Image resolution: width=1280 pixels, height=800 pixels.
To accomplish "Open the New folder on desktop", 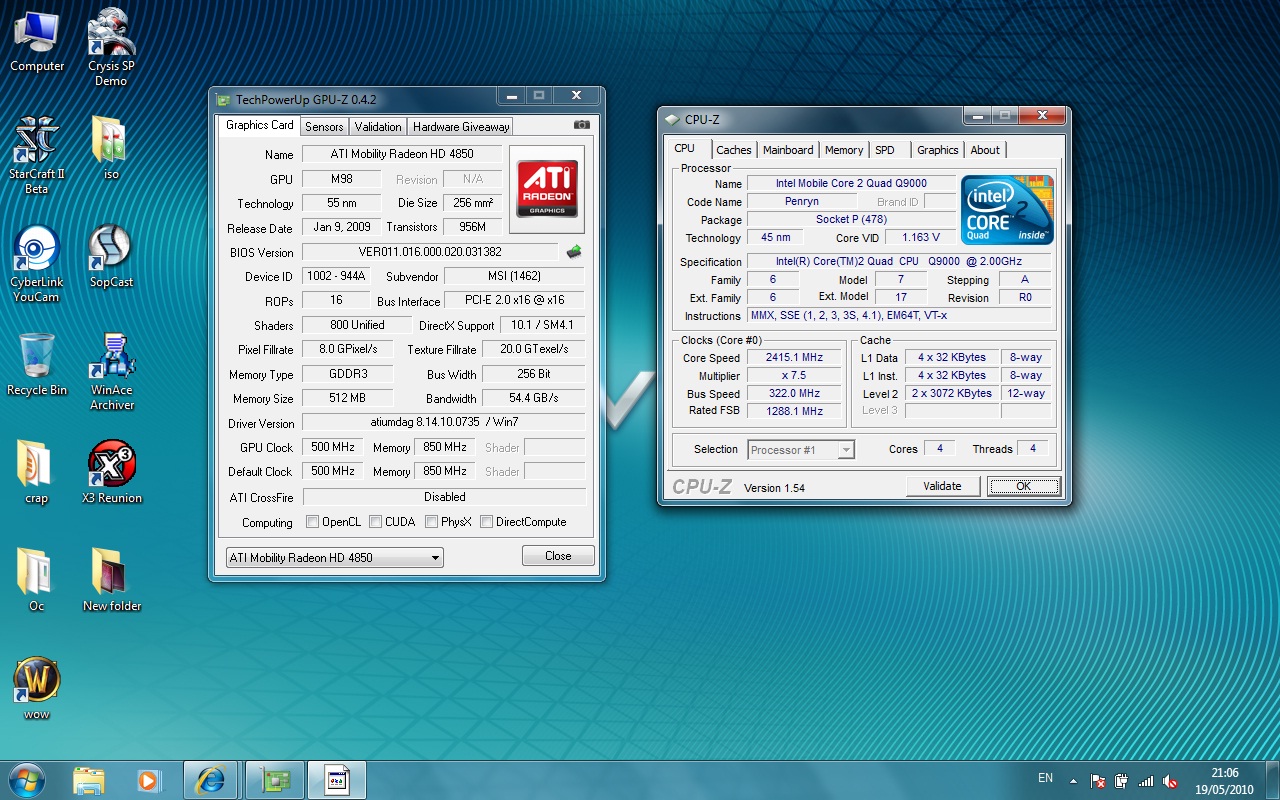I will (x=111, y=580).
